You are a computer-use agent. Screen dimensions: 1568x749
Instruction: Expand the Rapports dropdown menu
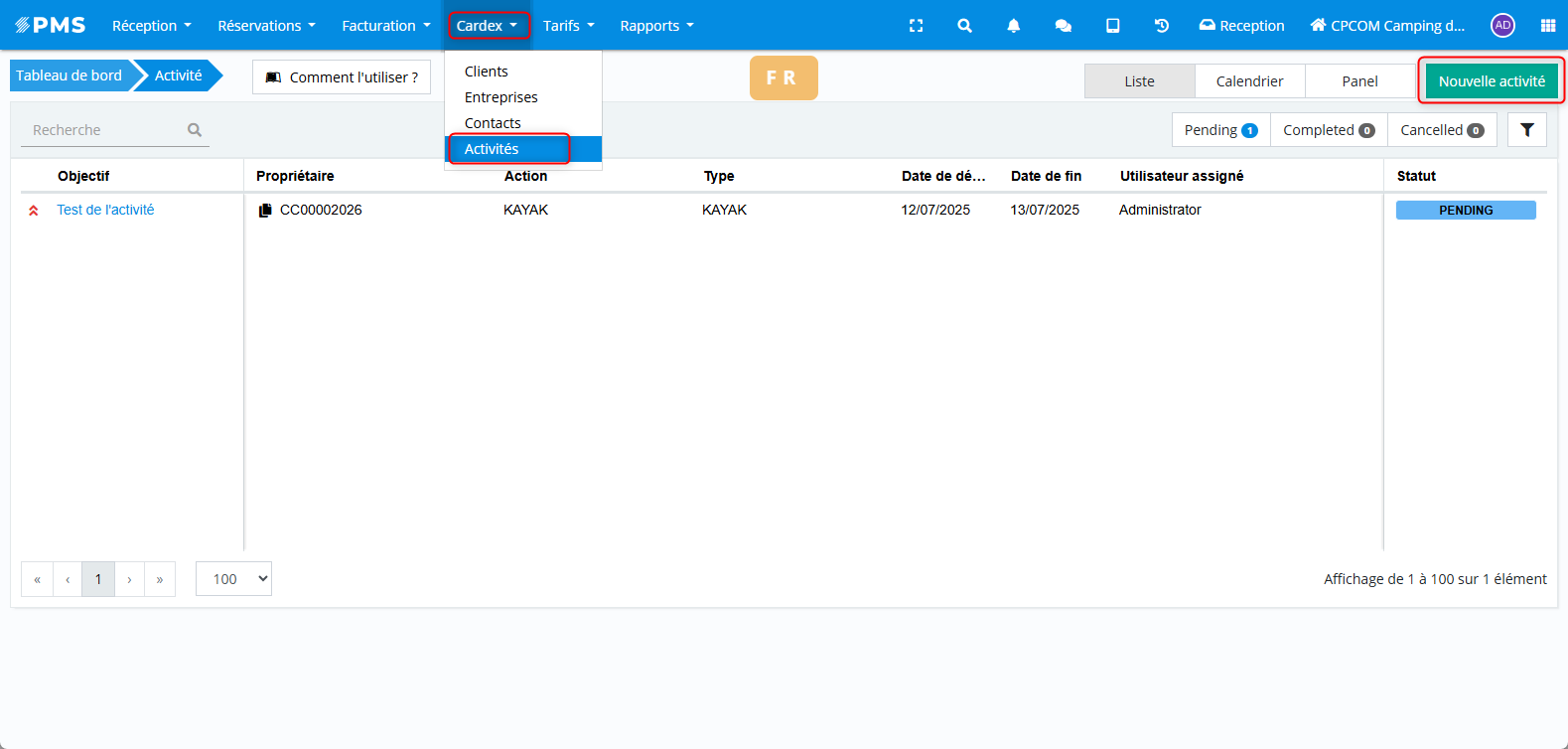pos(656,26)
